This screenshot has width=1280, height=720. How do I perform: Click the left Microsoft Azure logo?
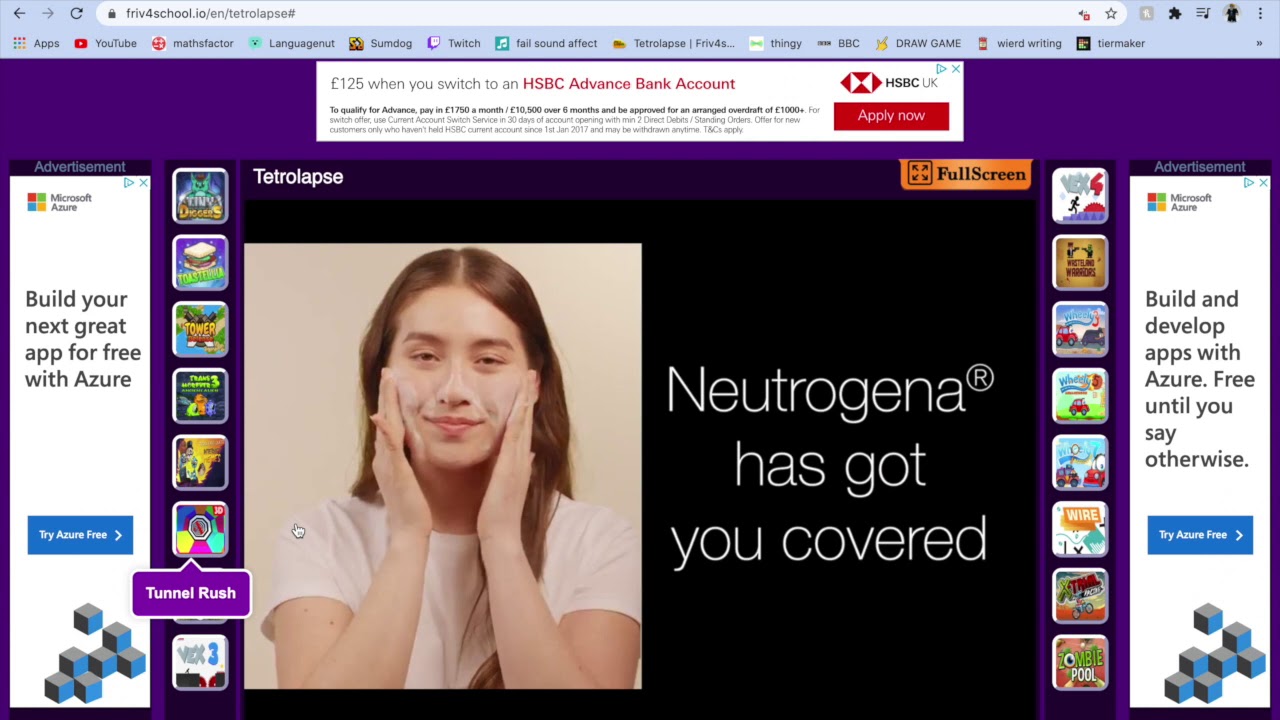click(x=60, y=202)
